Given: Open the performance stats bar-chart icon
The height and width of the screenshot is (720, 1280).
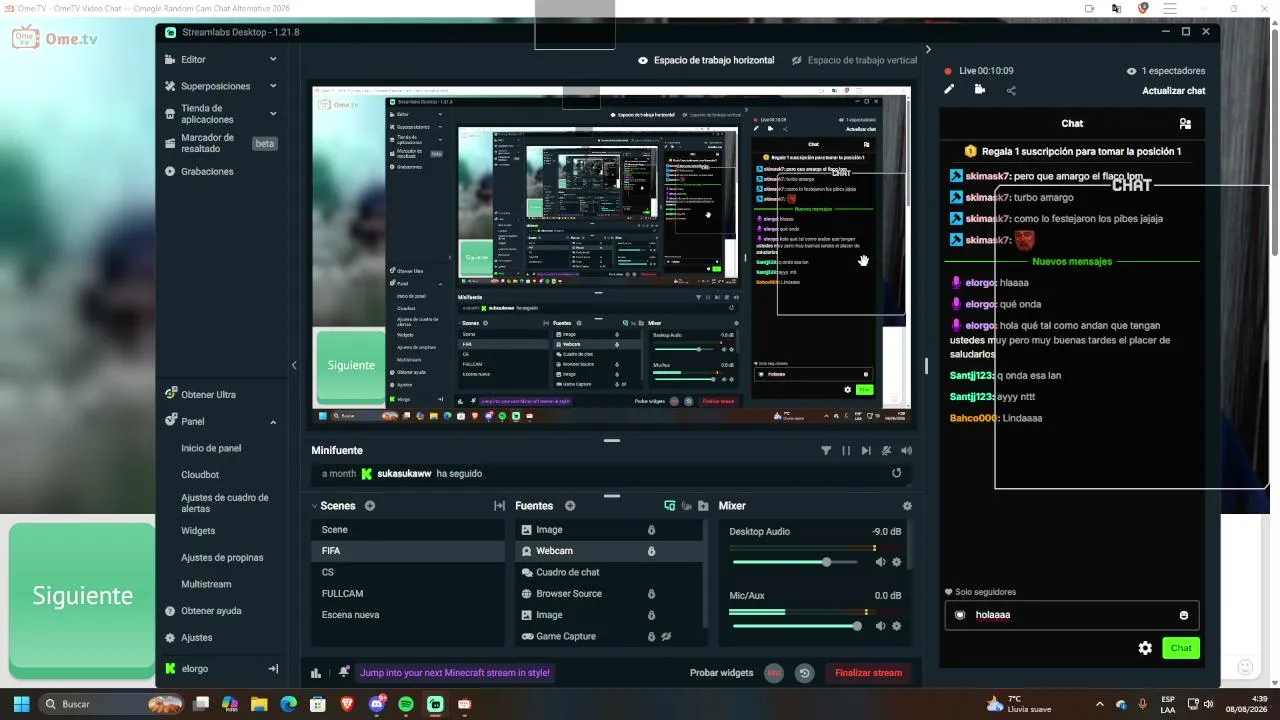Looking at the screenshot, I should 316,673.
